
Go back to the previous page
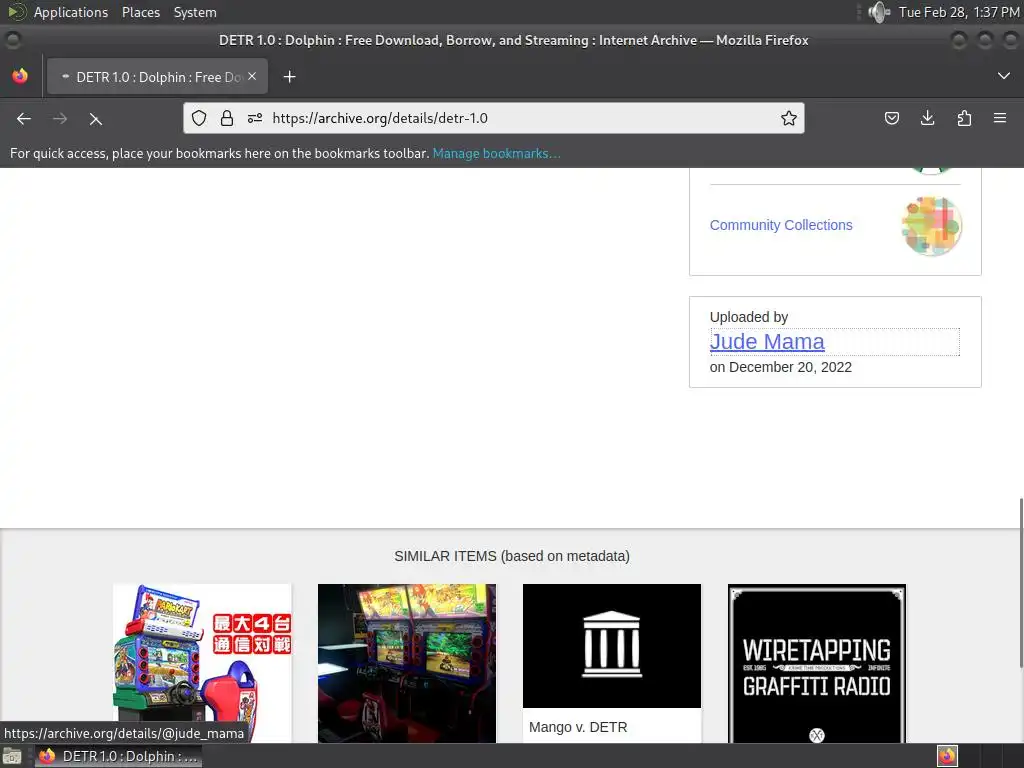[x=24, y=119]
